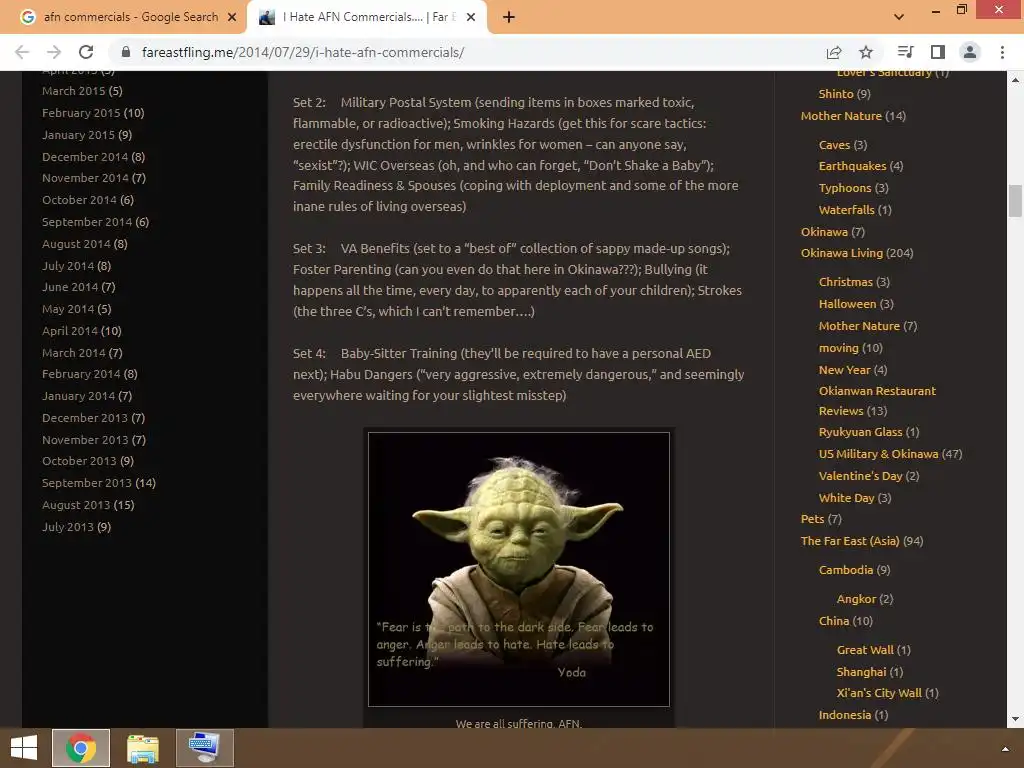This screenshot has height=768, width=1024.
Task: Select the I Hate AFN Commercials tab
Action: 367,18
